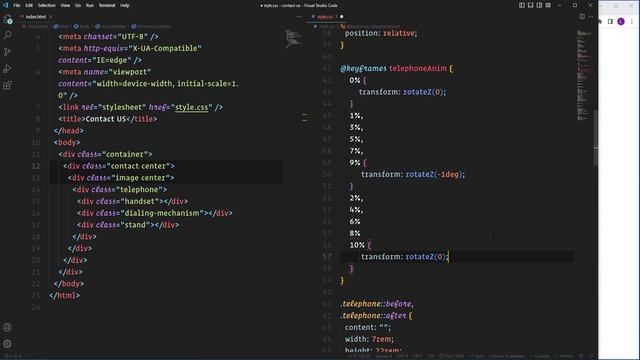
Task: Open the Accounts menu icon
Action: point(7,327)
